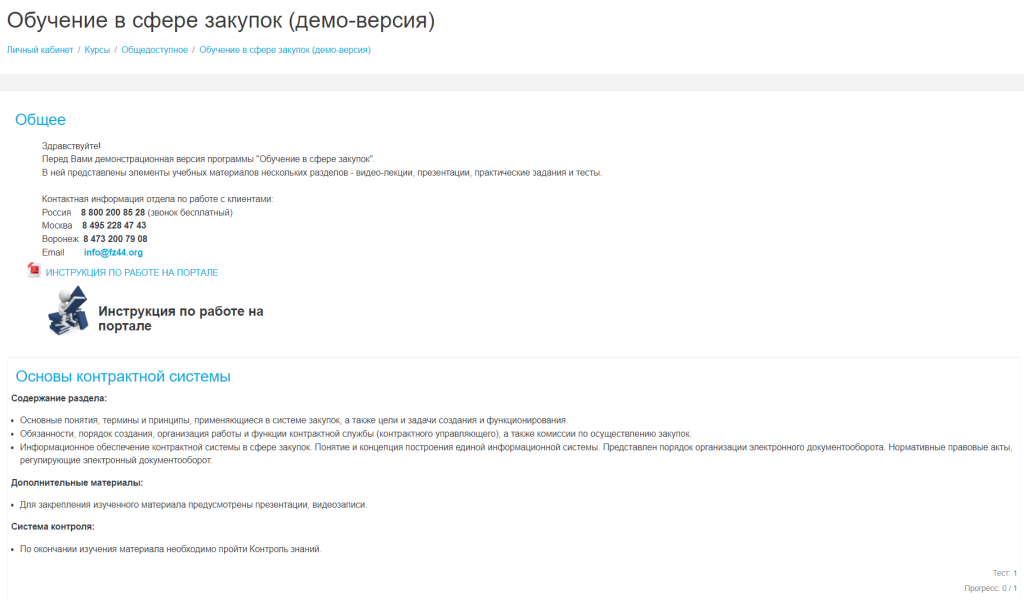Click the Russia phone number 8 800 200 85 28

(x=113, y=212)
